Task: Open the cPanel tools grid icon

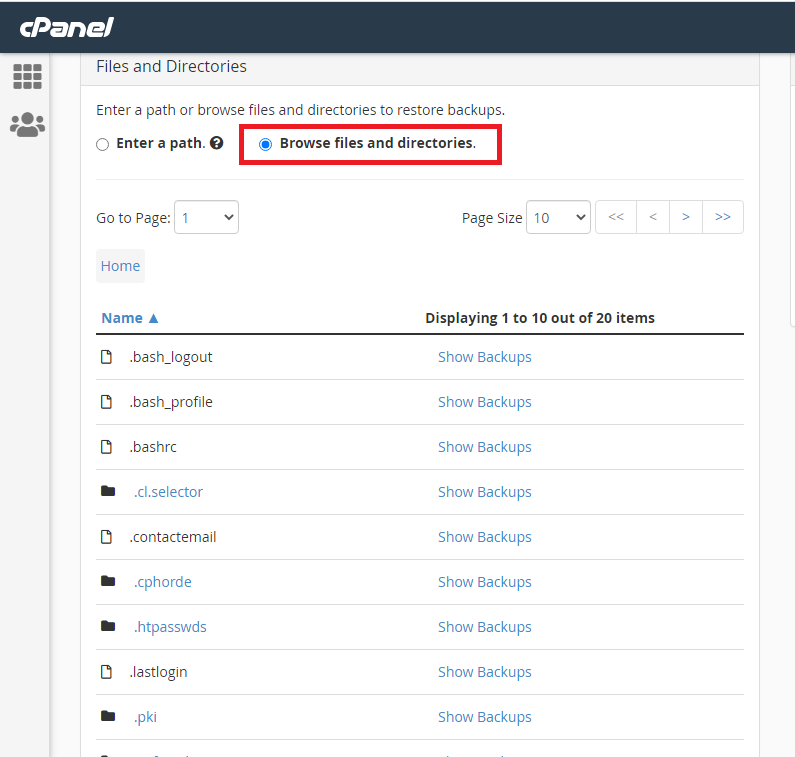Action: tap(27, 77)
